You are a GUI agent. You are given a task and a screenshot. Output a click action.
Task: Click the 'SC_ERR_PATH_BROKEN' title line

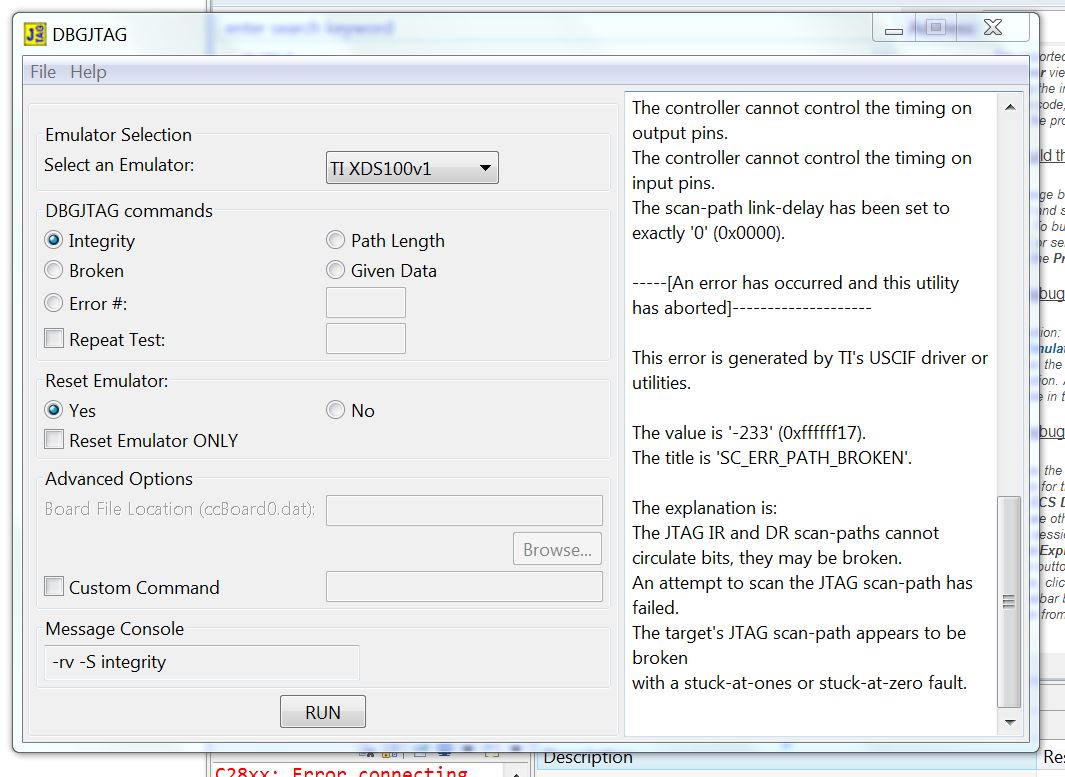click(x=772, y=458)
